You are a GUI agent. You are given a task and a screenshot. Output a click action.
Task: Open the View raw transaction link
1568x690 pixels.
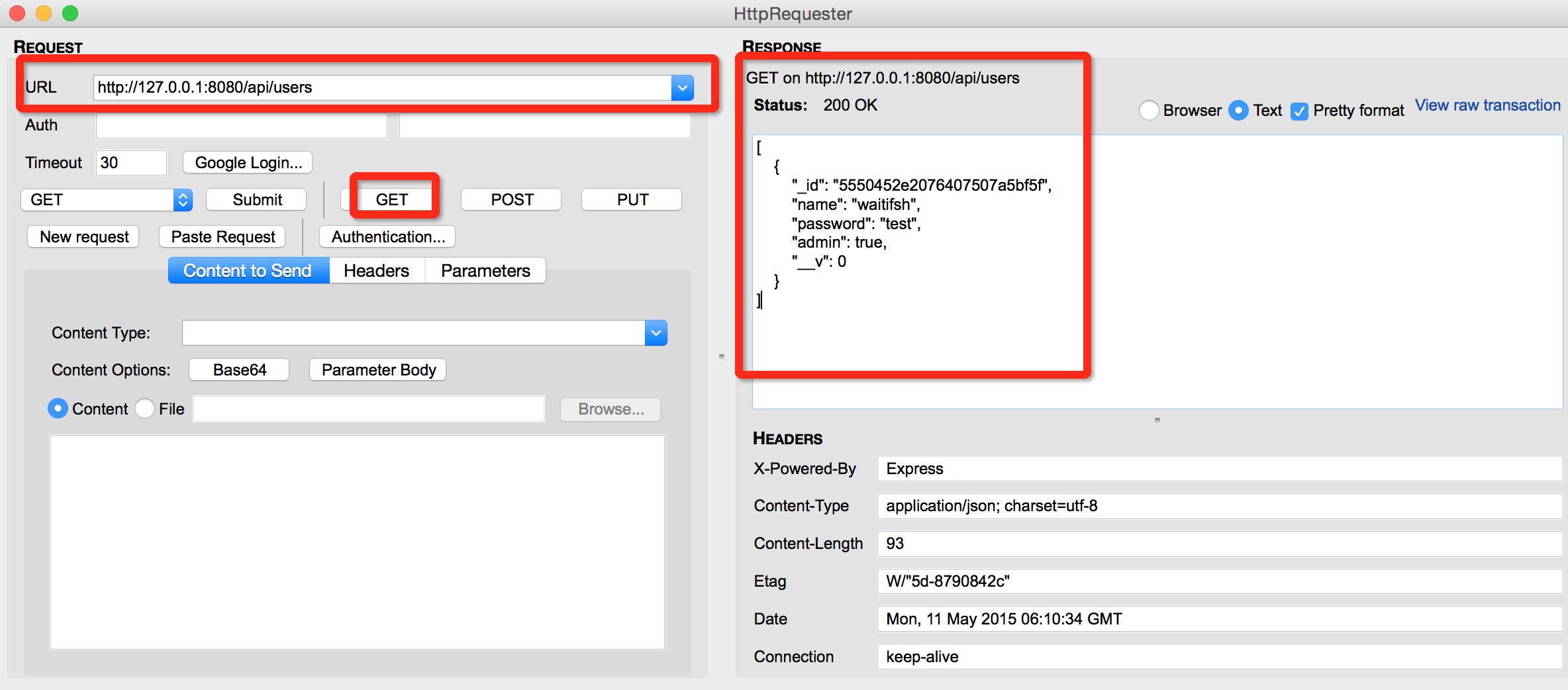[x=1488, y=105]
